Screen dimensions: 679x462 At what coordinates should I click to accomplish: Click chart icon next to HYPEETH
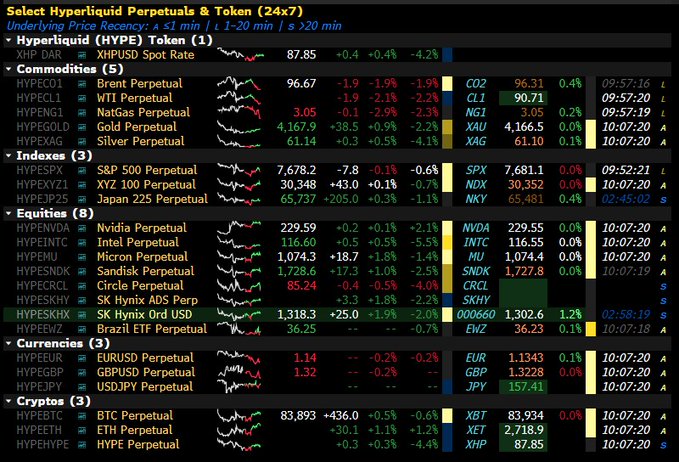82,430
